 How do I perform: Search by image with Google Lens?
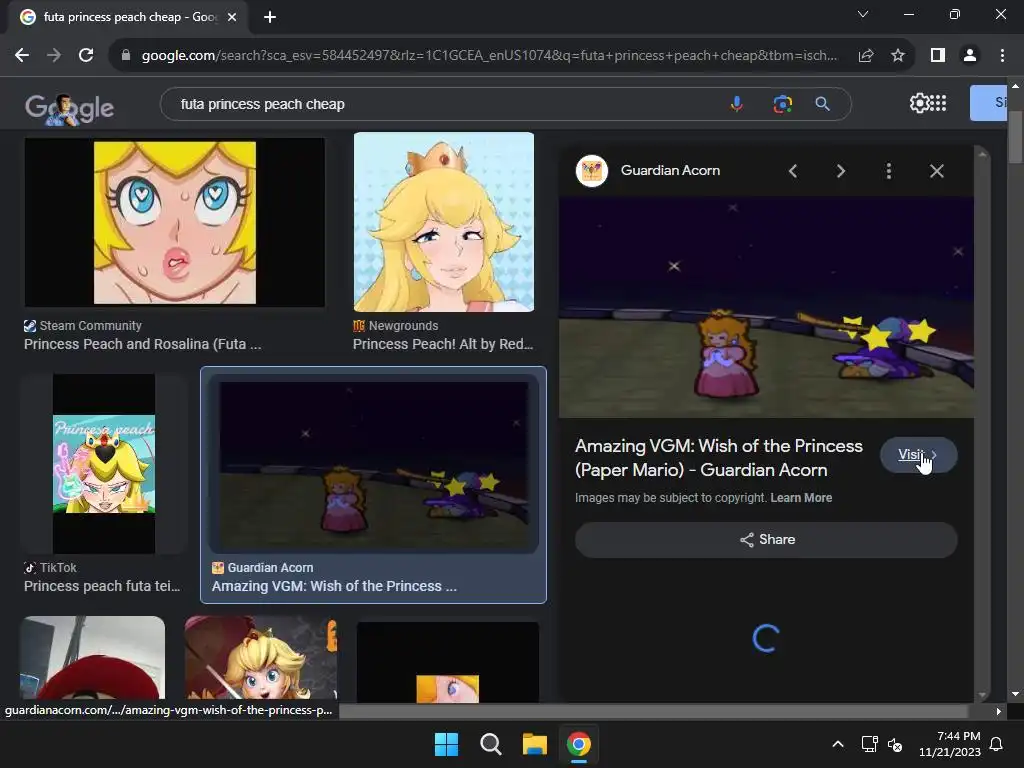click(x=782, y=104)
